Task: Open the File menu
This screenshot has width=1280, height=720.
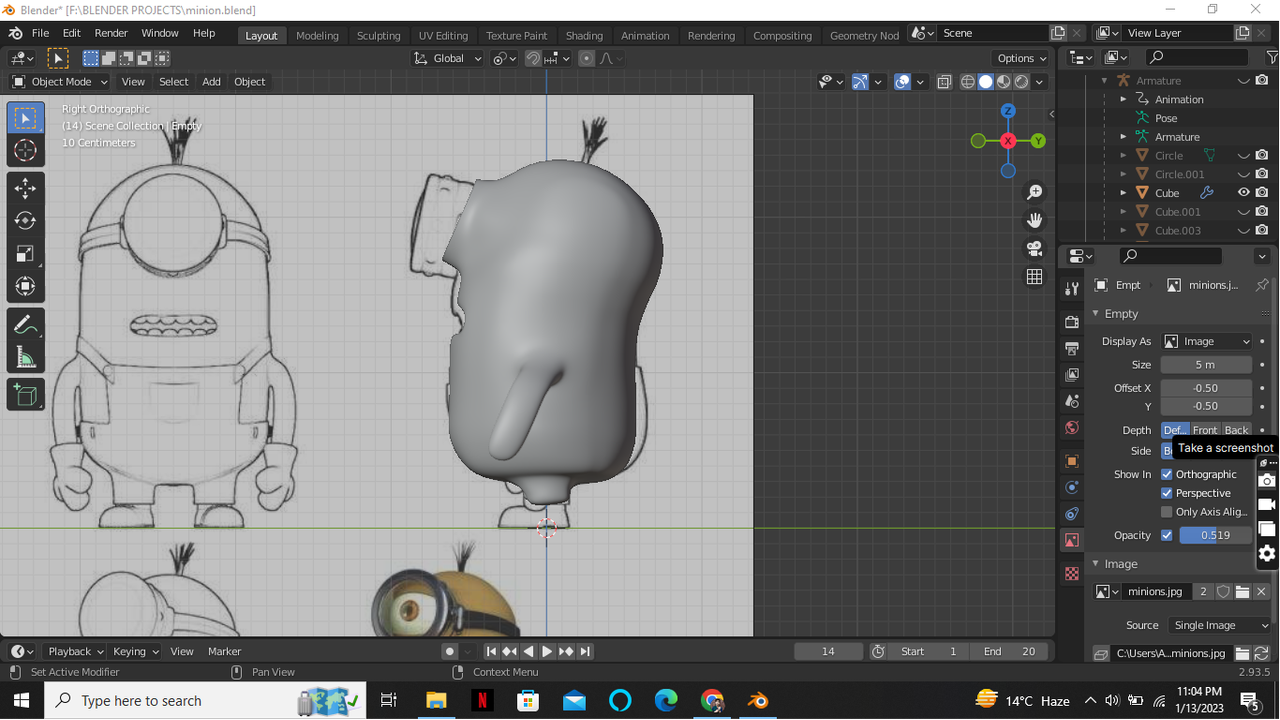Action: (x=40, y=33)
